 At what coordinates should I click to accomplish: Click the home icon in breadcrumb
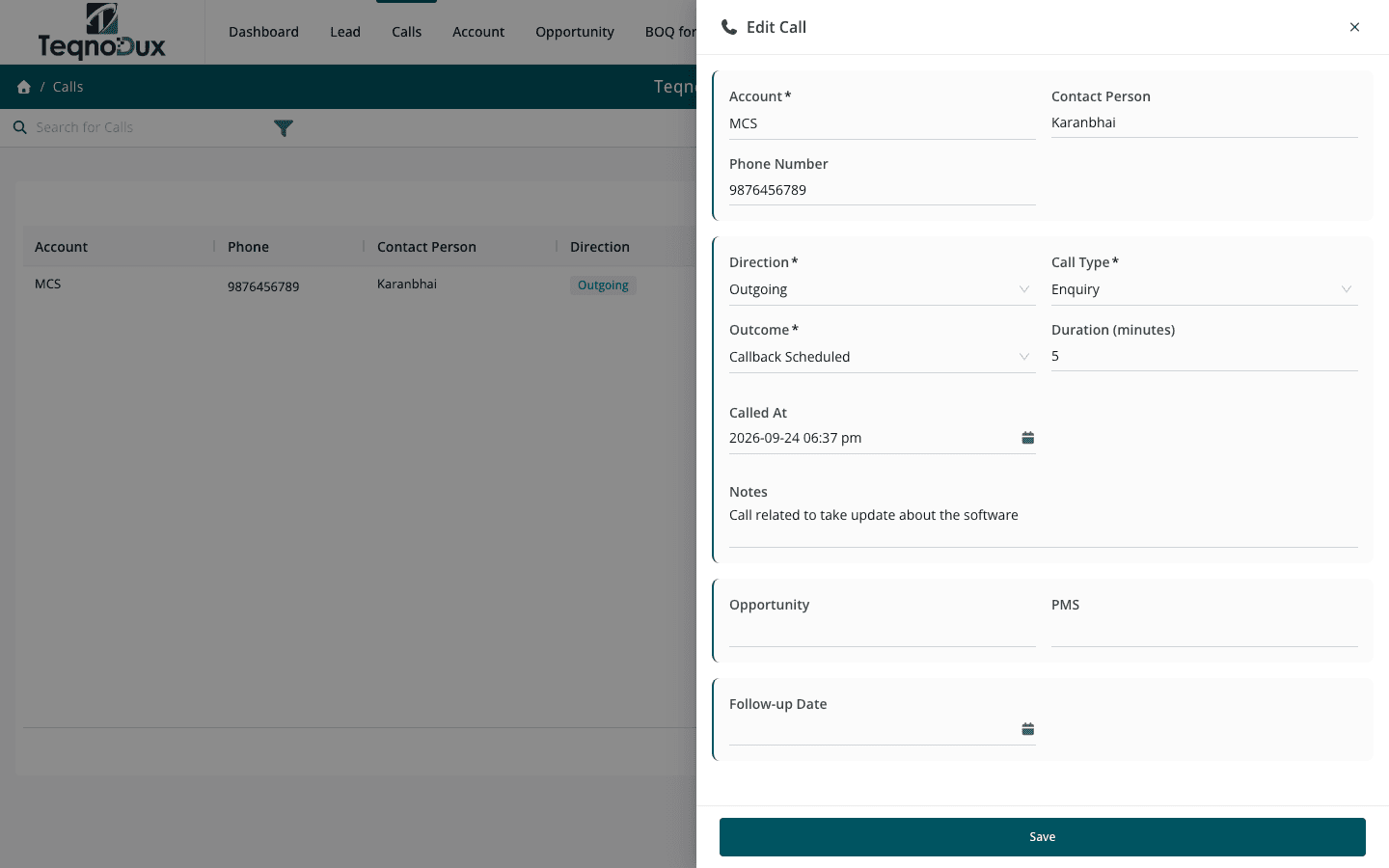24,87
